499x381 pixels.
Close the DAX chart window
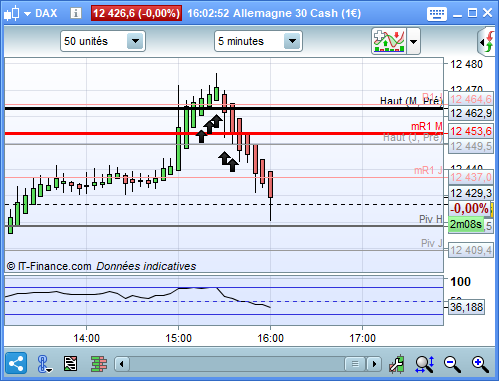487,13
